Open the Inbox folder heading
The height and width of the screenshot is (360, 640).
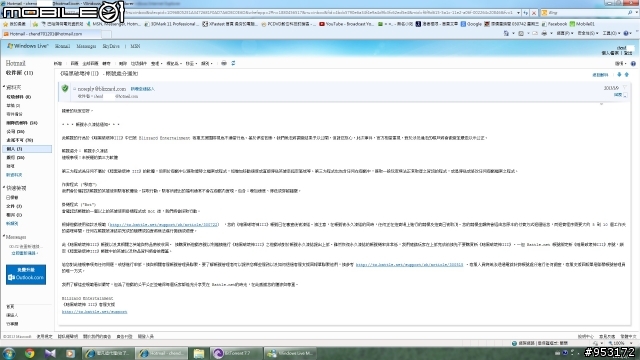click(19, 73)
